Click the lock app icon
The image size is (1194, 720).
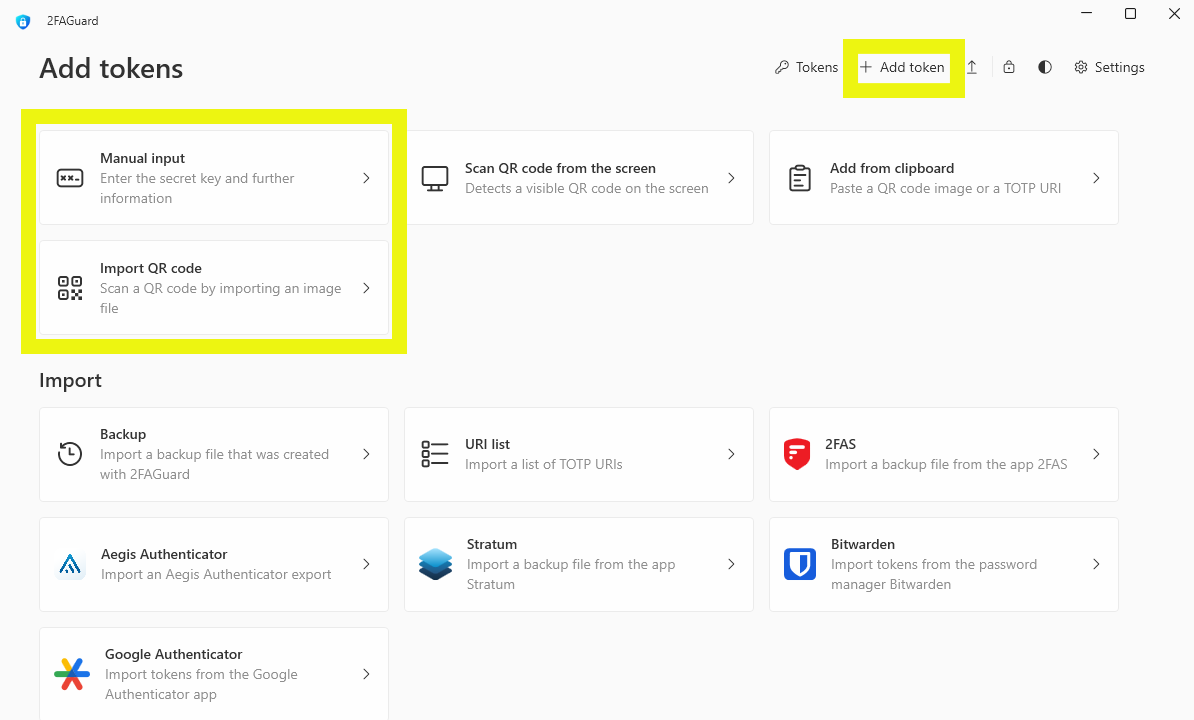point(1009,67)
